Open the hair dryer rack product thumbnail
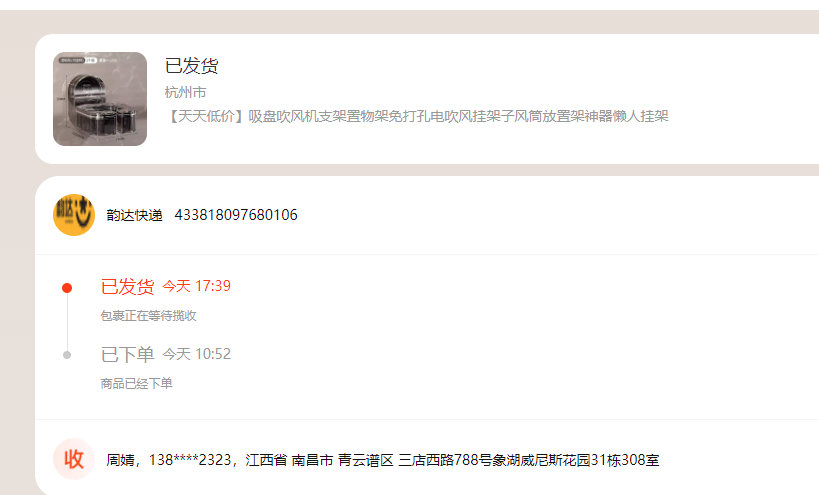819x495 pixels. pos(100,99)
